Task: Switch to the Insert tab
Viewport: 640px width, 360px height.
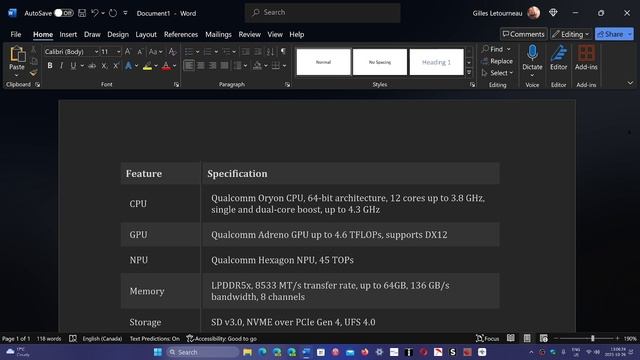Action: (x=68, y=34)
